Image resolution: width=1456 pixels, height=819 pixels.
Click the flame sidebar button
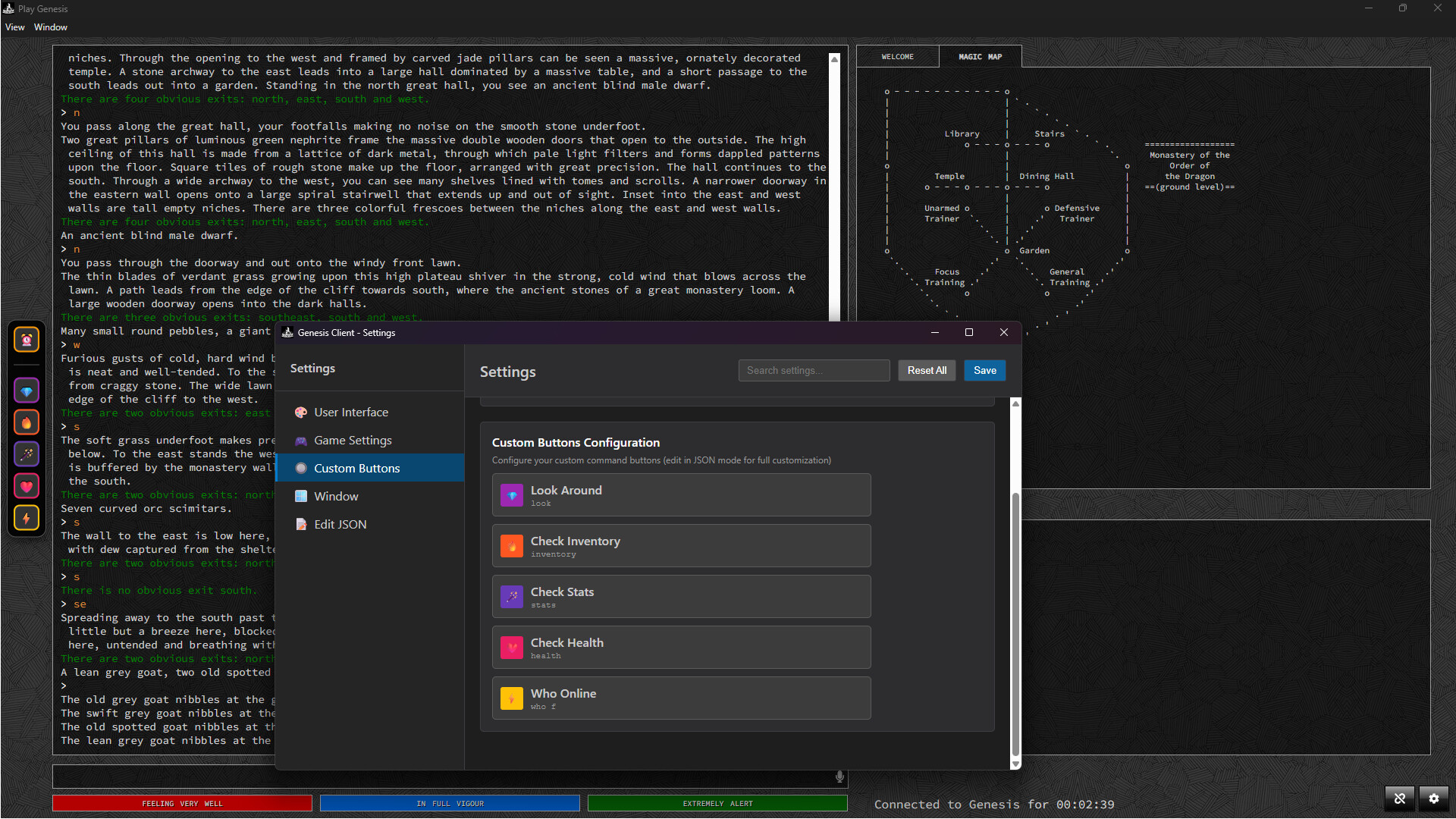[x=27, y=423]
